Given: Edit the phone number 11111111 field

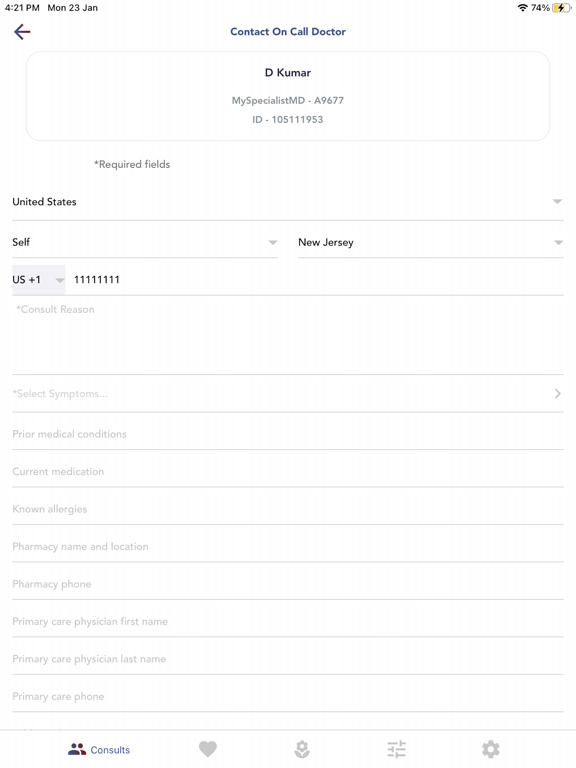Looking at the screenshot, I should (314, 280).
